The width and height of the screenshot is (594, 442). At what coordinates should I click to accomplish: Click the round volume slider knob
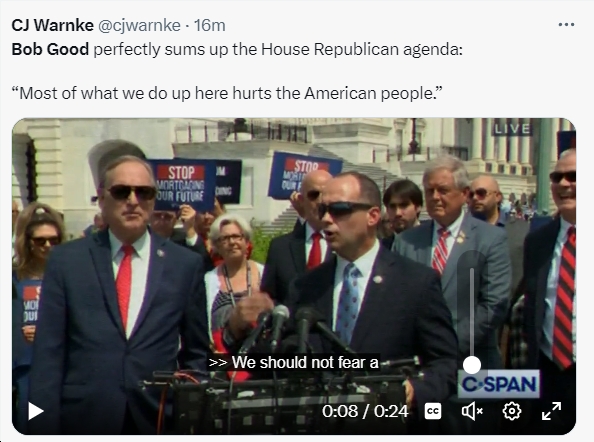click(x=472, y=365)
